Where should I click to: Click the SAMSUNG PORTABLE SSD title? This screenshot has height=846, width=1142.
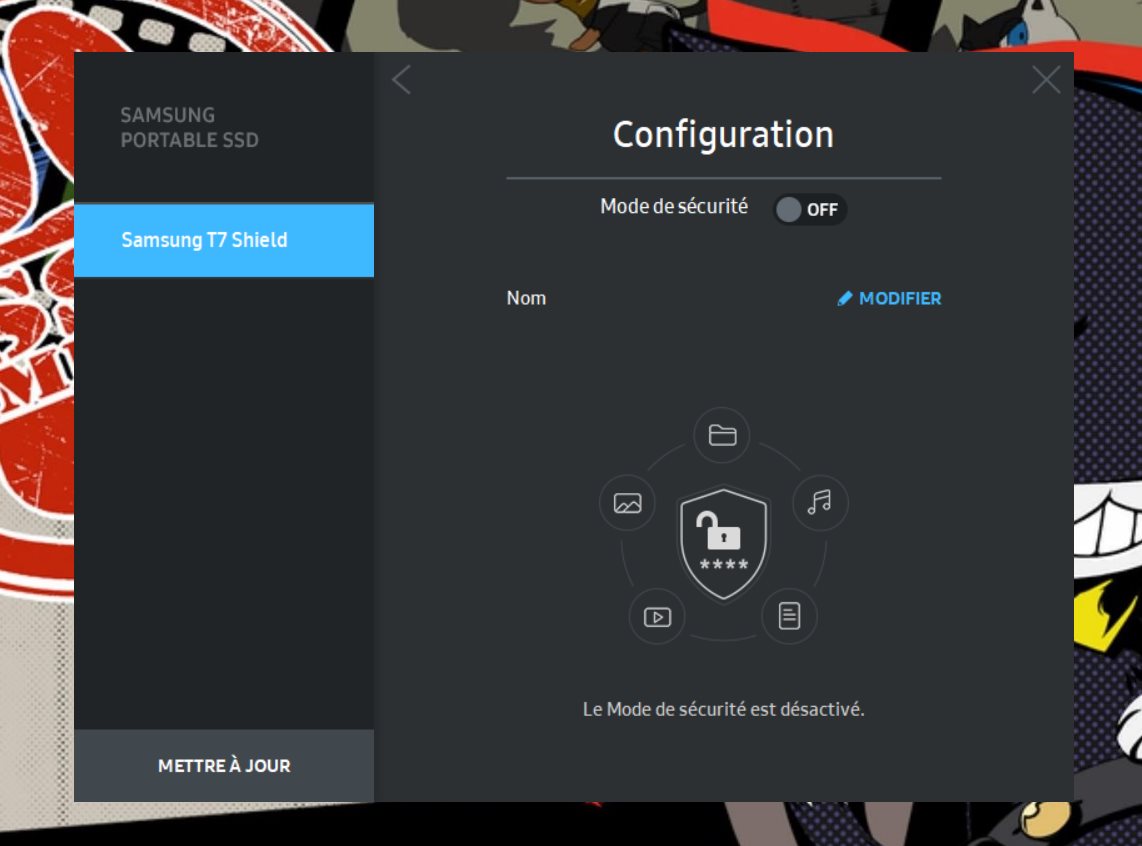[189, 127]
